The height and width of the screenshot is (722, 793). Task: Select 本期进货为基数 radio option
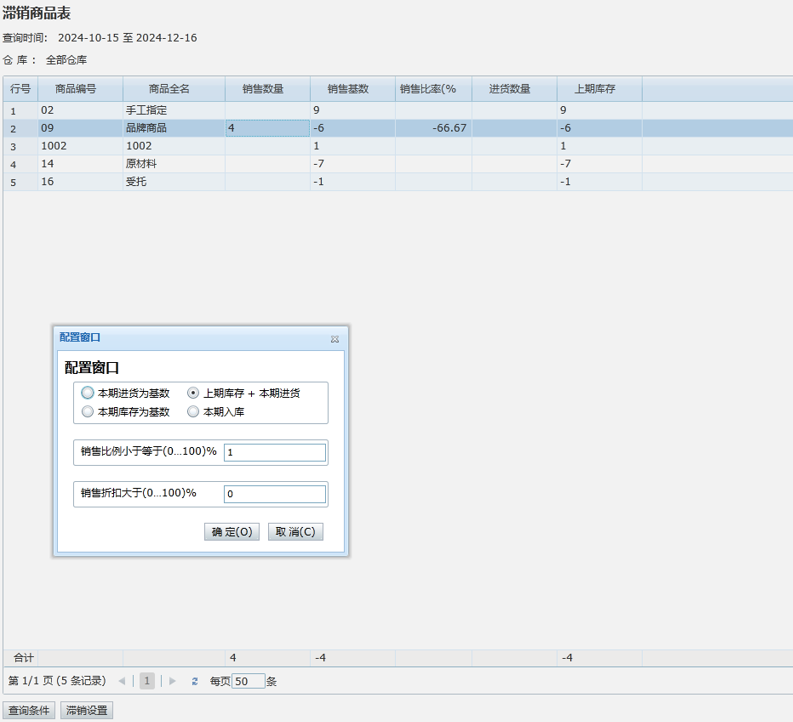(x=88, y=393)
